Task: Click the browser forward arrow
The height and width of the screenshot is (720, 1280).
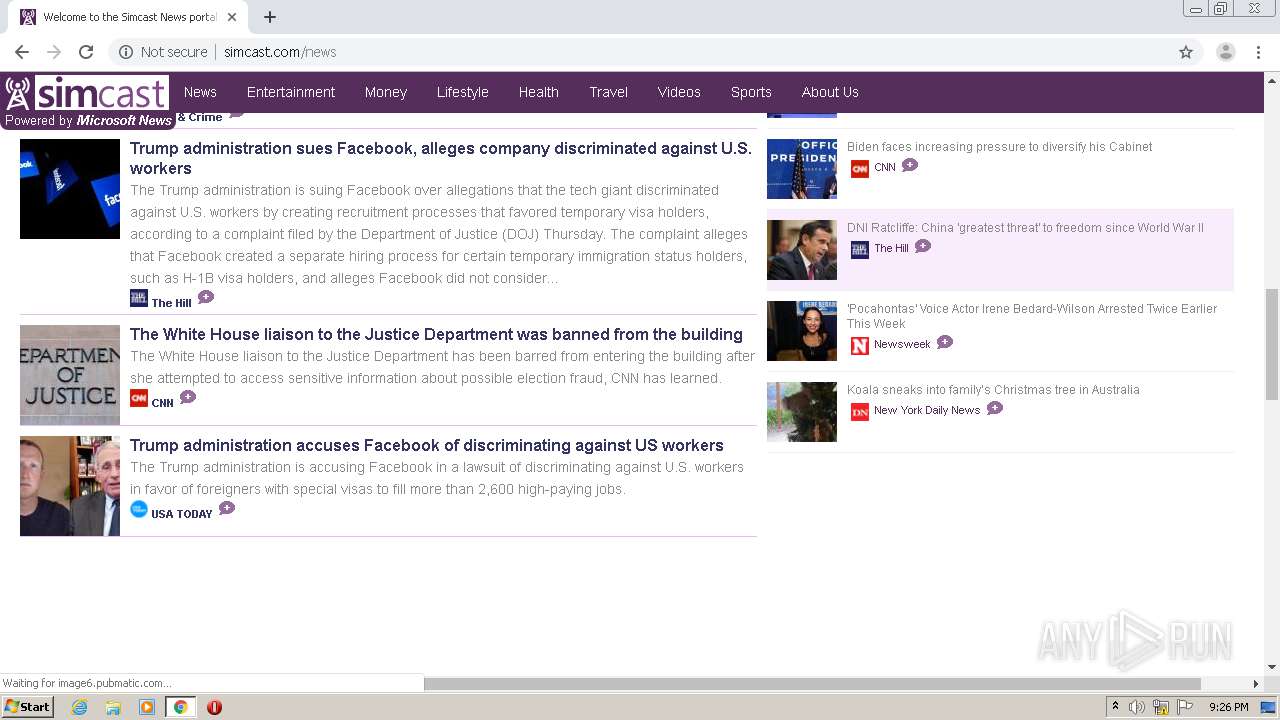Action: (54, 52)
